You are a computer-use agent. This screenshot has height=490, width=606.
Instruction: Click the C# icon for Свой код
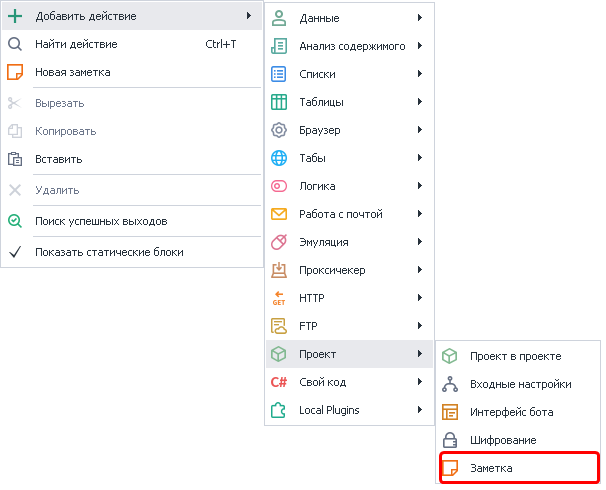pyautogui.click(x=280, y=382)
